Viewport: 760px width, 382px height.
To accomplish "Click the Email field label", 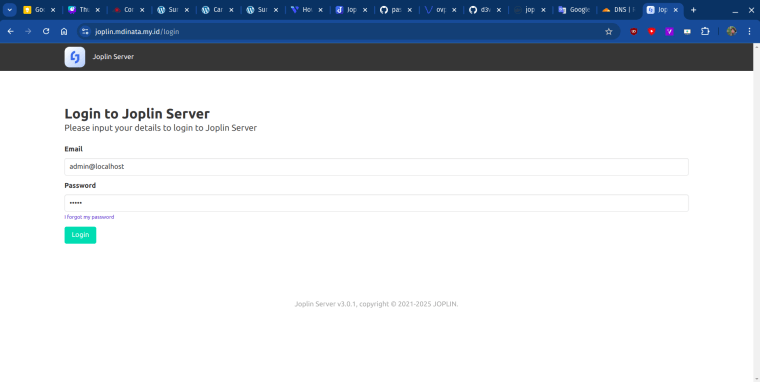I will point(74,149).
